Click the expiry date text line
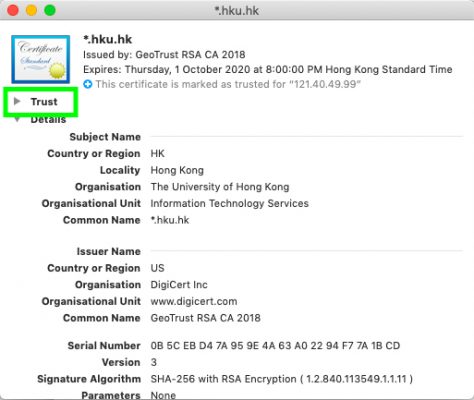474x400 pixels. click(267, 69)
